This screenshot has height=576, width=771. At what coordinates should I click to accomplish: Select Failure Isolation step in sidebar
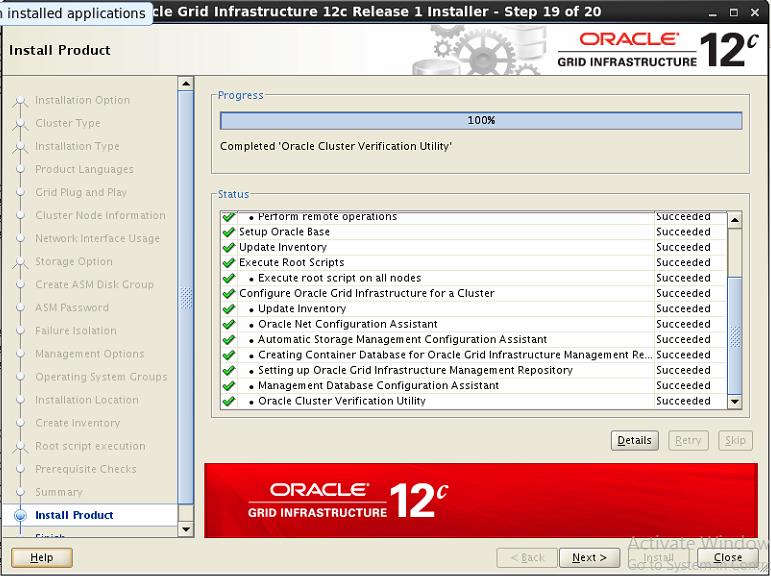76,331
